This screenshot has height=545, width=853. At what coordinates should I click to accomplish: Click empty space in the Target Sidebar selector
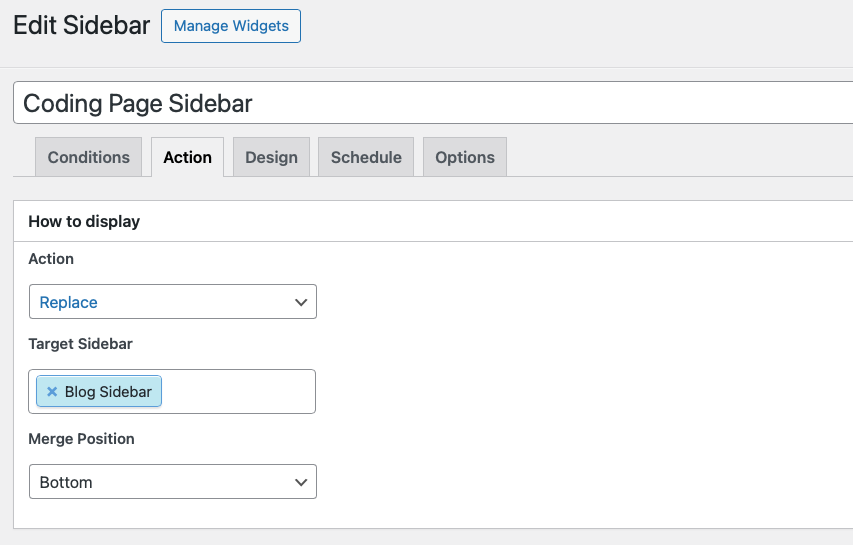[237, 392]
